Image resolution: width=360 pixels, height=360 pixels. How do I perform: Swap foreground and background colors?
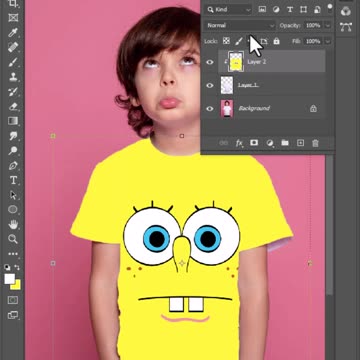[x=17, y=267]
